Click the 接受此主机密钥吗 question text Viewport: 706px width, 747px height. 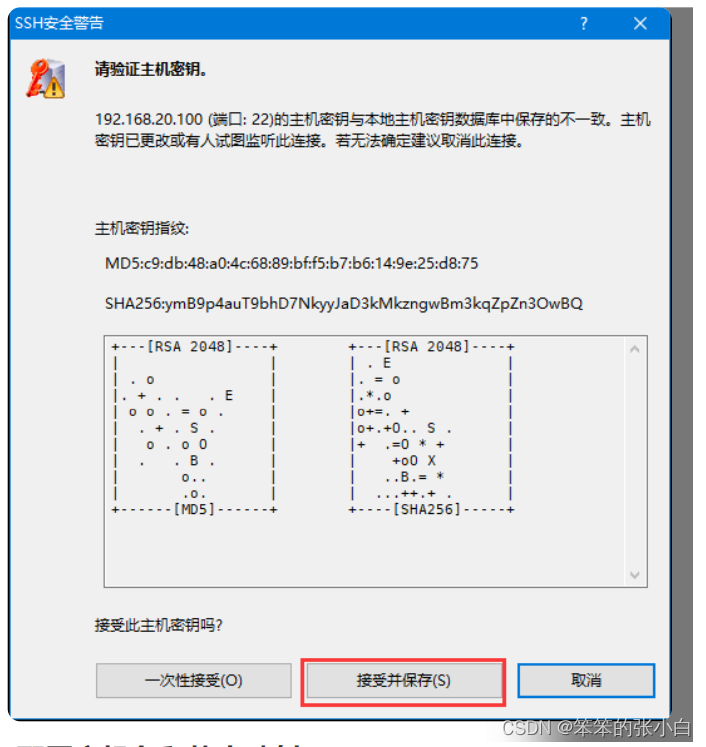[158, 625]
